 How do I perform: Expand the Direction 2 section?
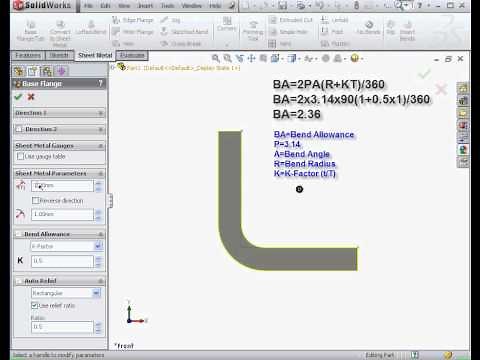point(101,129)
